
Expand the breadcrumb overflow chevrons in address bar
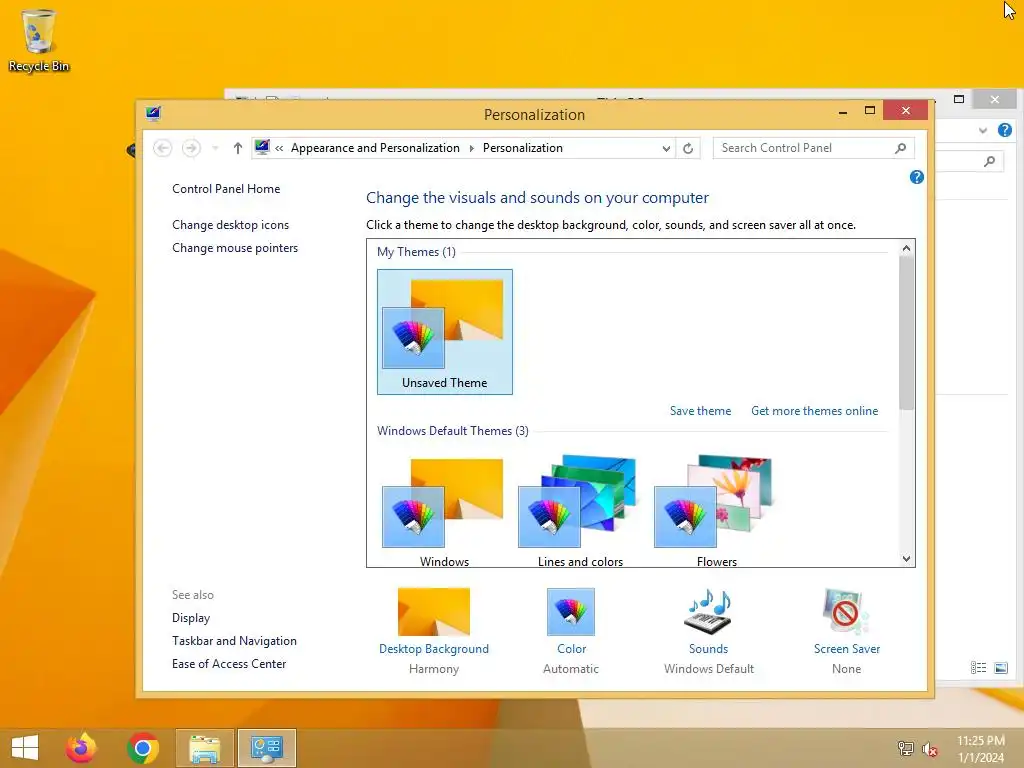[279, 148]
